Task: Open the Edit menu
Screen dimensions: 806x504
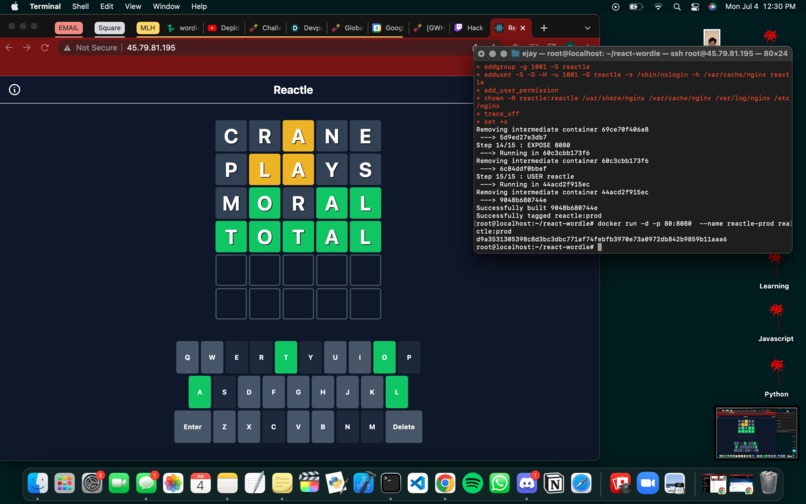Action: 107,7
